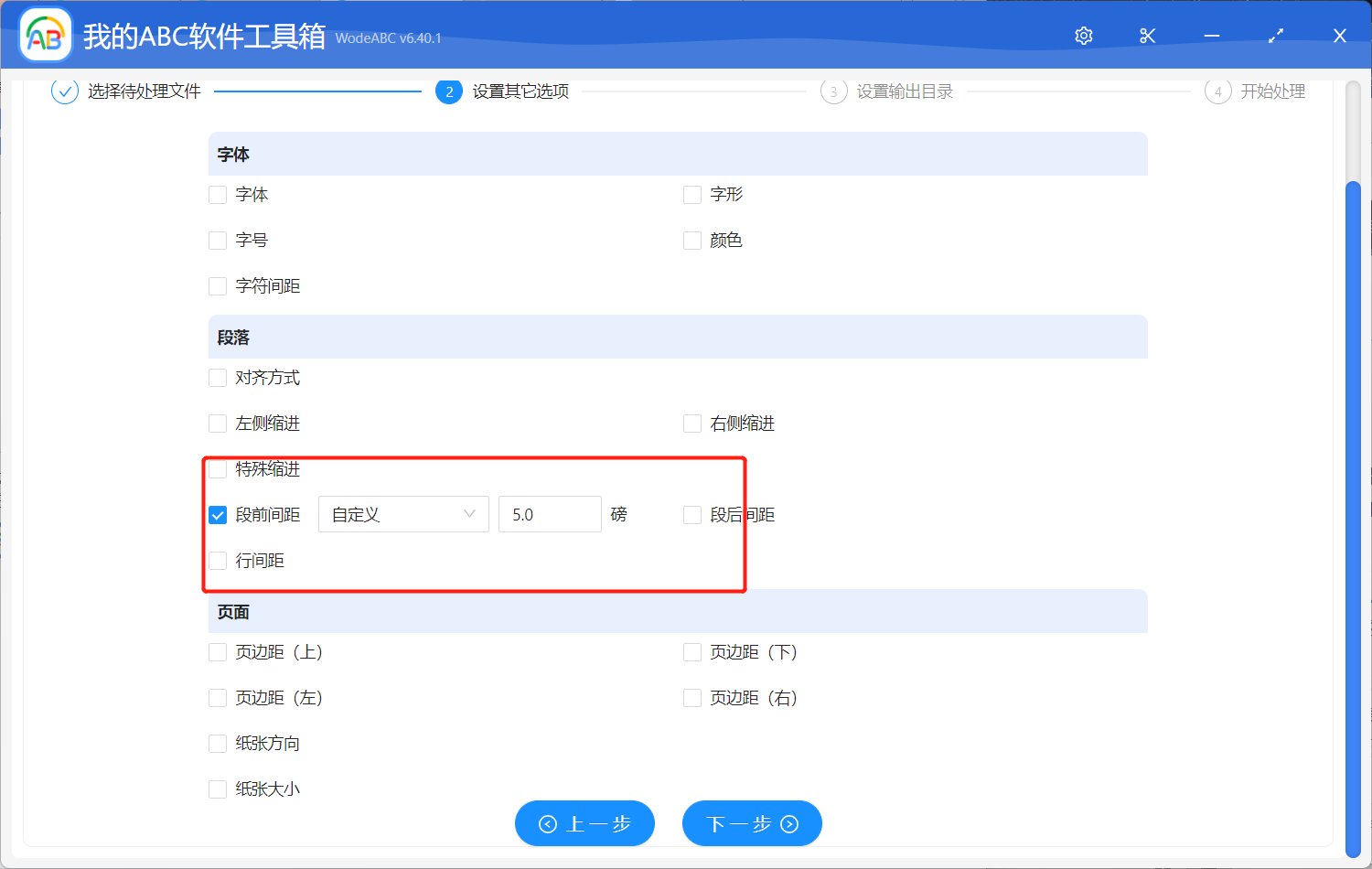The height and width of the screenshot is (869, 1372).
Task: Enable the 行间距 checkbox
Action: (217, 560)
